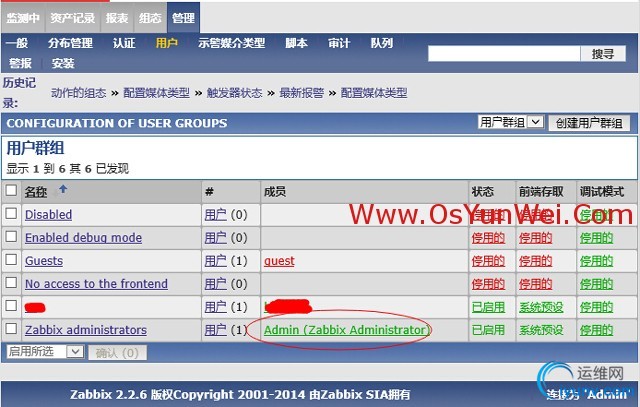Open the 队列 submenu item

(382, 43)
